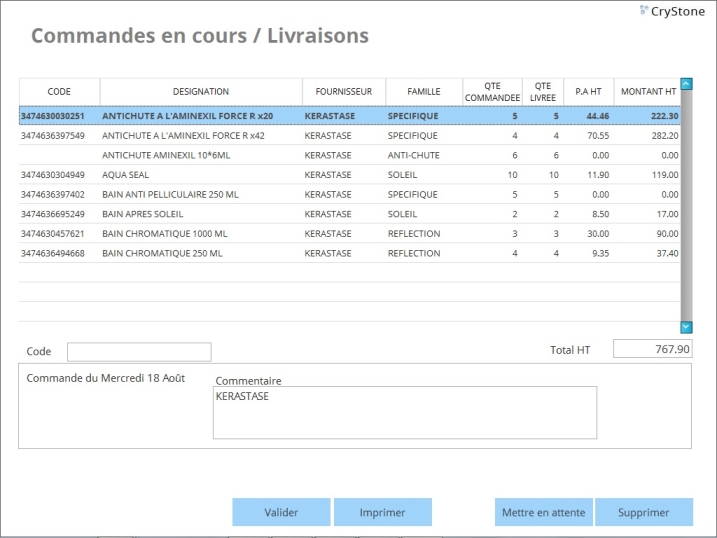This screenshot has height=538, width=717.
Task: Click code 3474636397402
Action: 53,195
